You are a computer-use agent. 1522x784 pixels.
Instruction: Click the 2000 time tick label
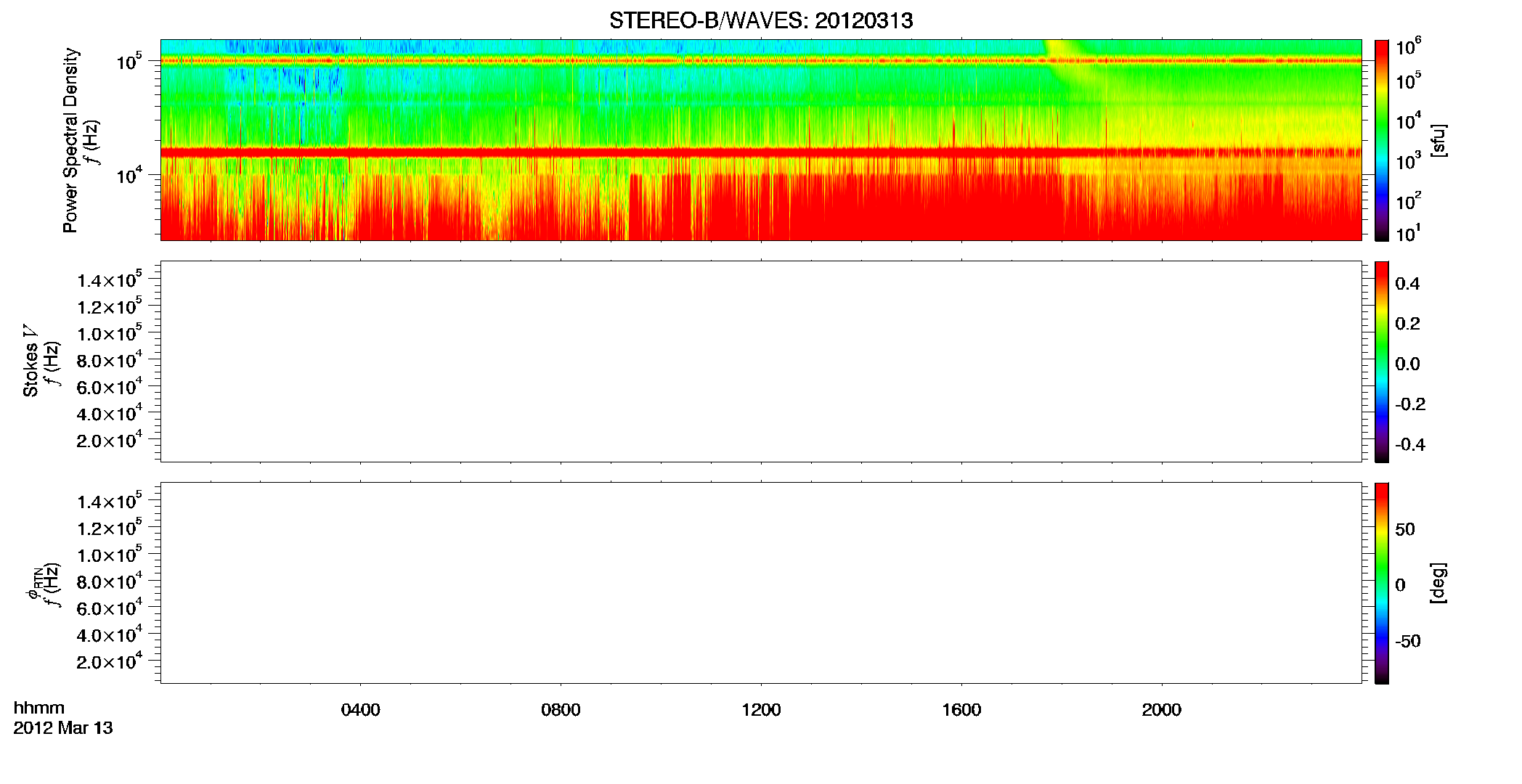coord(1161,710)
